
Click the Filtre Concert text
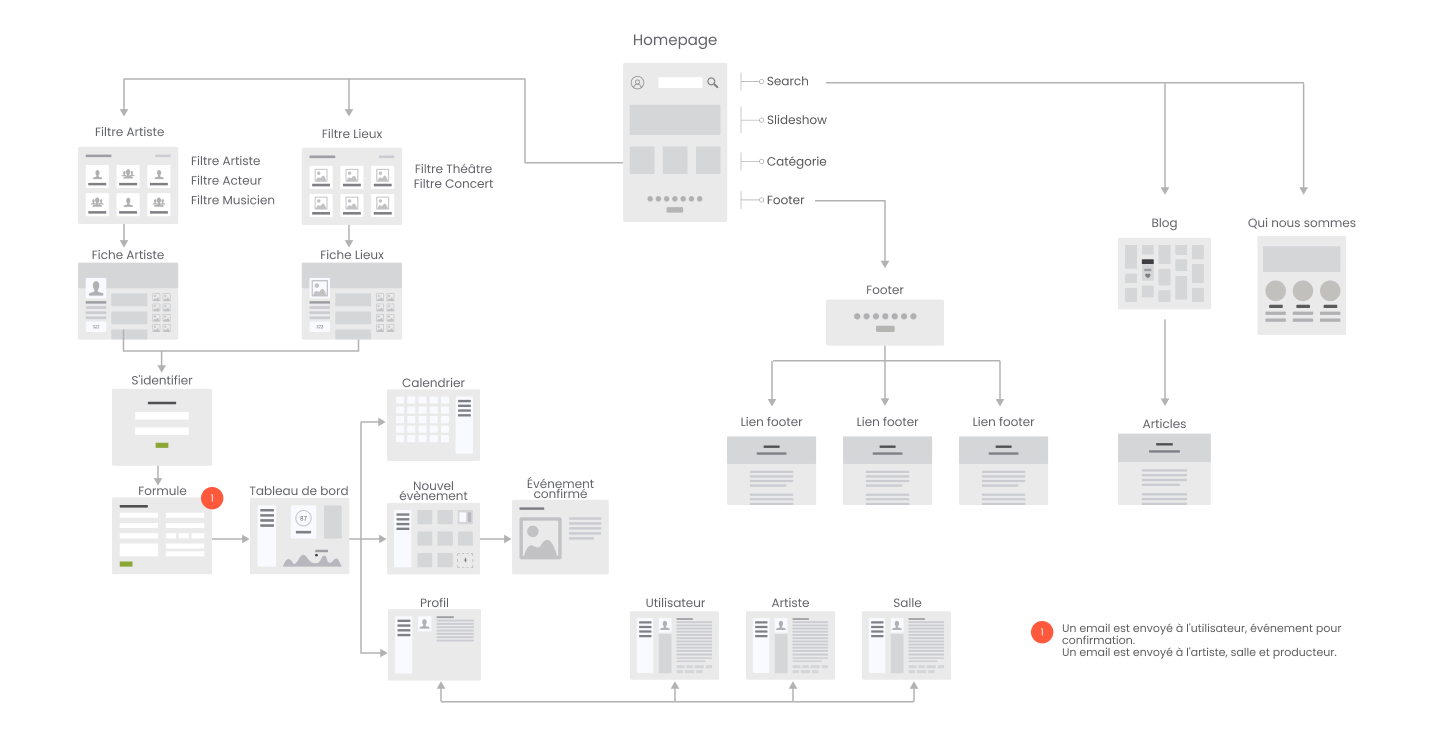[x=453, y=184]
